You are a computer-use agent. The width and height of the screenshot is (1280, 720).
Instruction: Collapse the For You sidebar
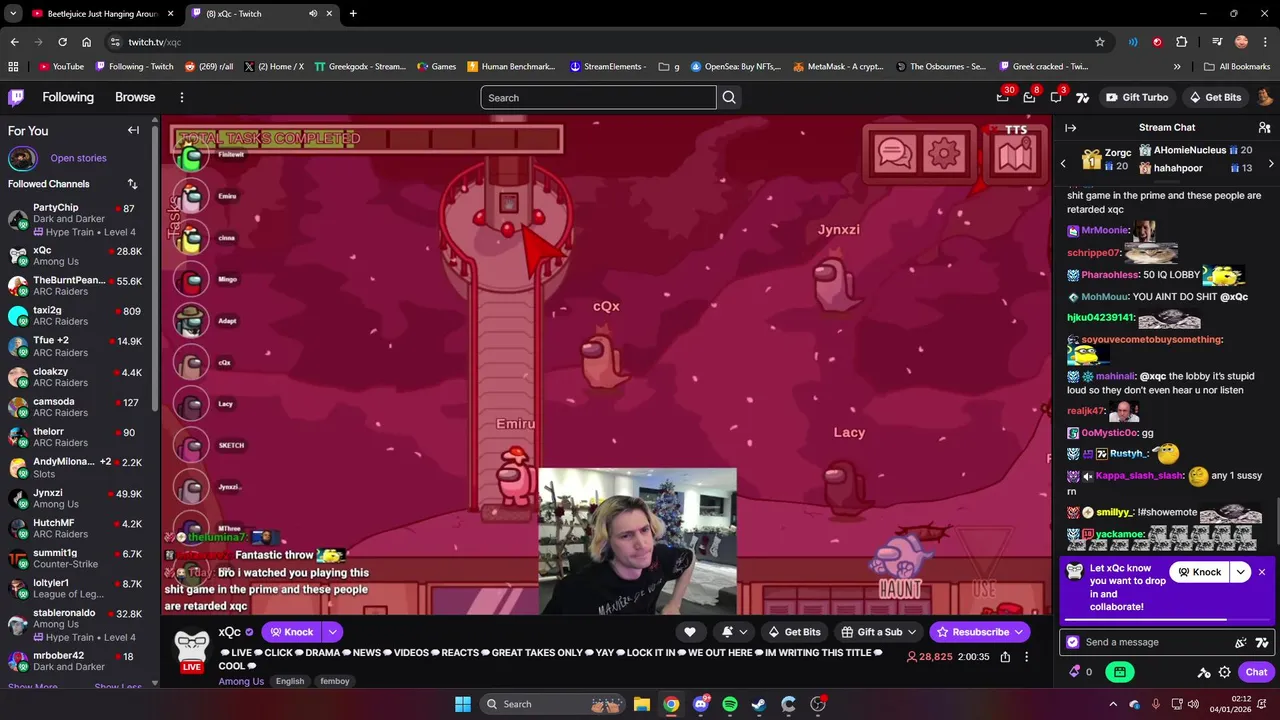(x=133, y=130)
